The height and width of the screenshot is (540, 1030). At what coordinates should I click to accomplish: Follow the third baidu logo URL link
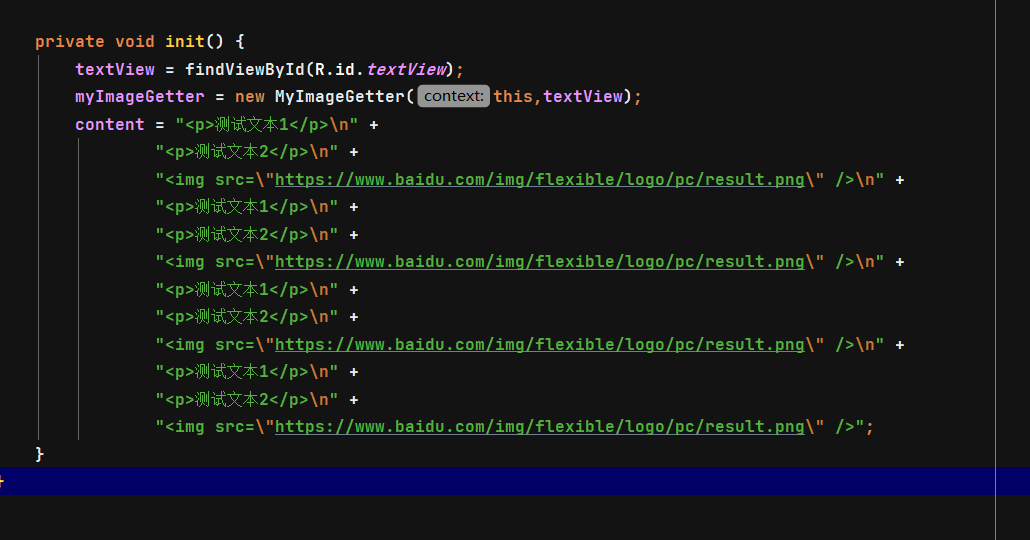click(539, 345)
